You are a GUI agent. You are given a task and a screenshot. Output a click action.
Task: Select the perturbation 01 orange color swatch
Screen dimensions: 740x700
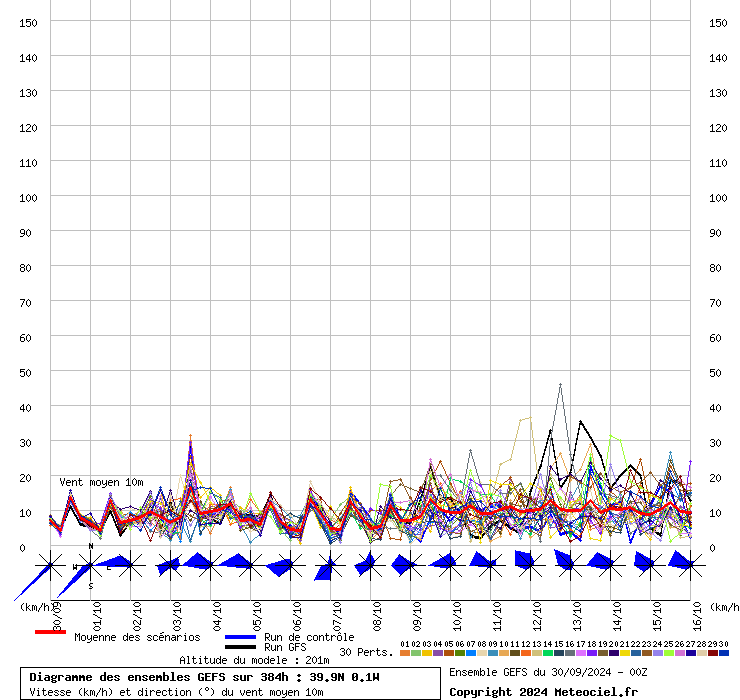[x=404, y=653]
